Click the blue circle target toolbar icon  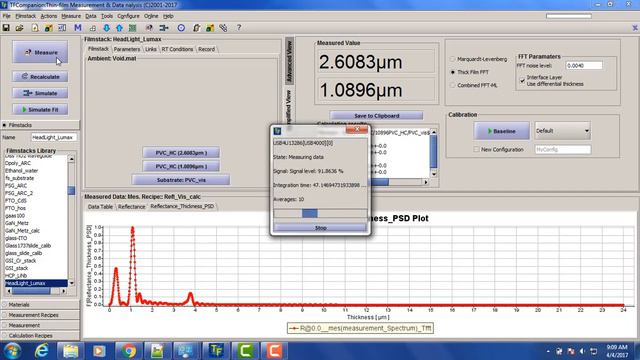point(181,28)
